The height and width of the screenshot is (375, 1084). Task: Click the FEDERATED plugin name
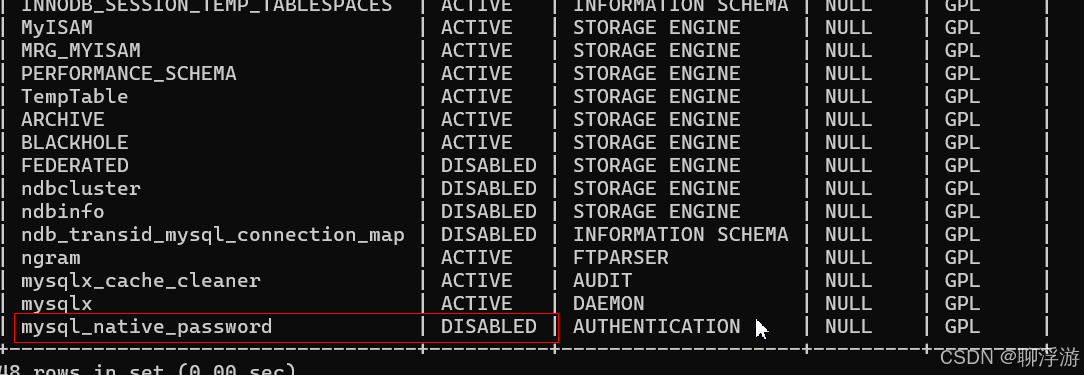tap(75, 165)
